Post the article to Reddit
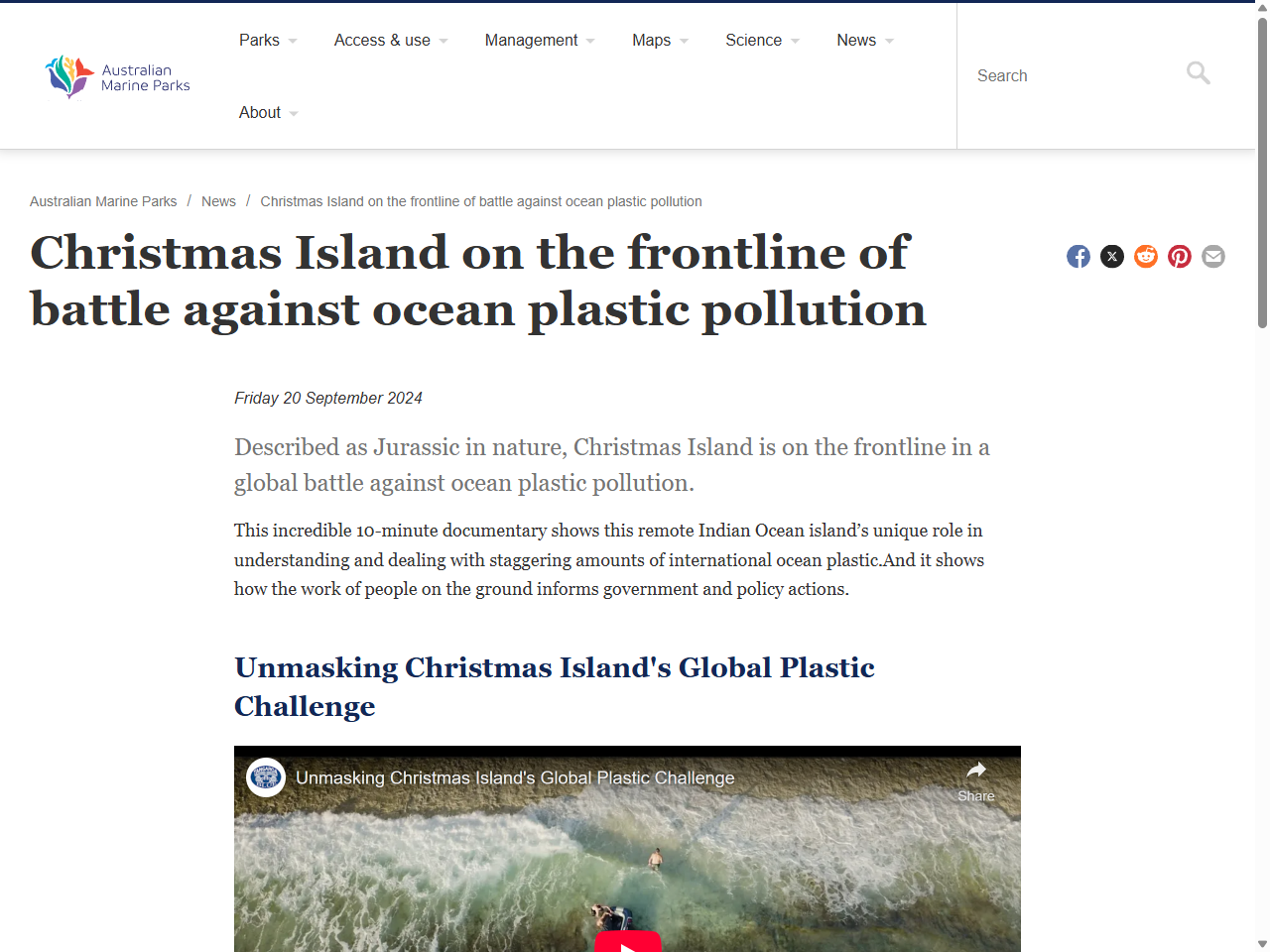This screenshot has height=952, width=1270. (x=1146, y=256)
